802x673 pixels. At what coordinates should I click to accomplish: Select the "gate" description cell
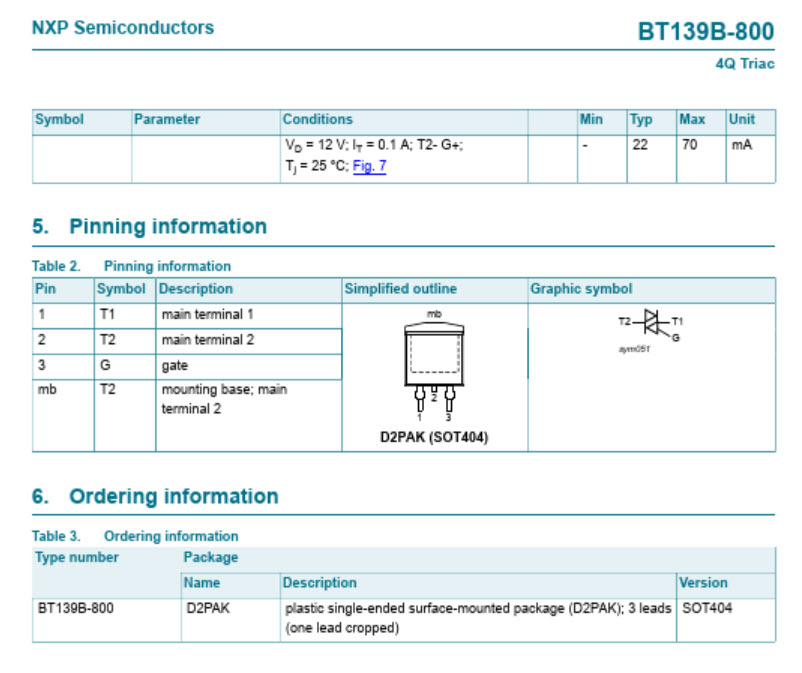(175, 366)
